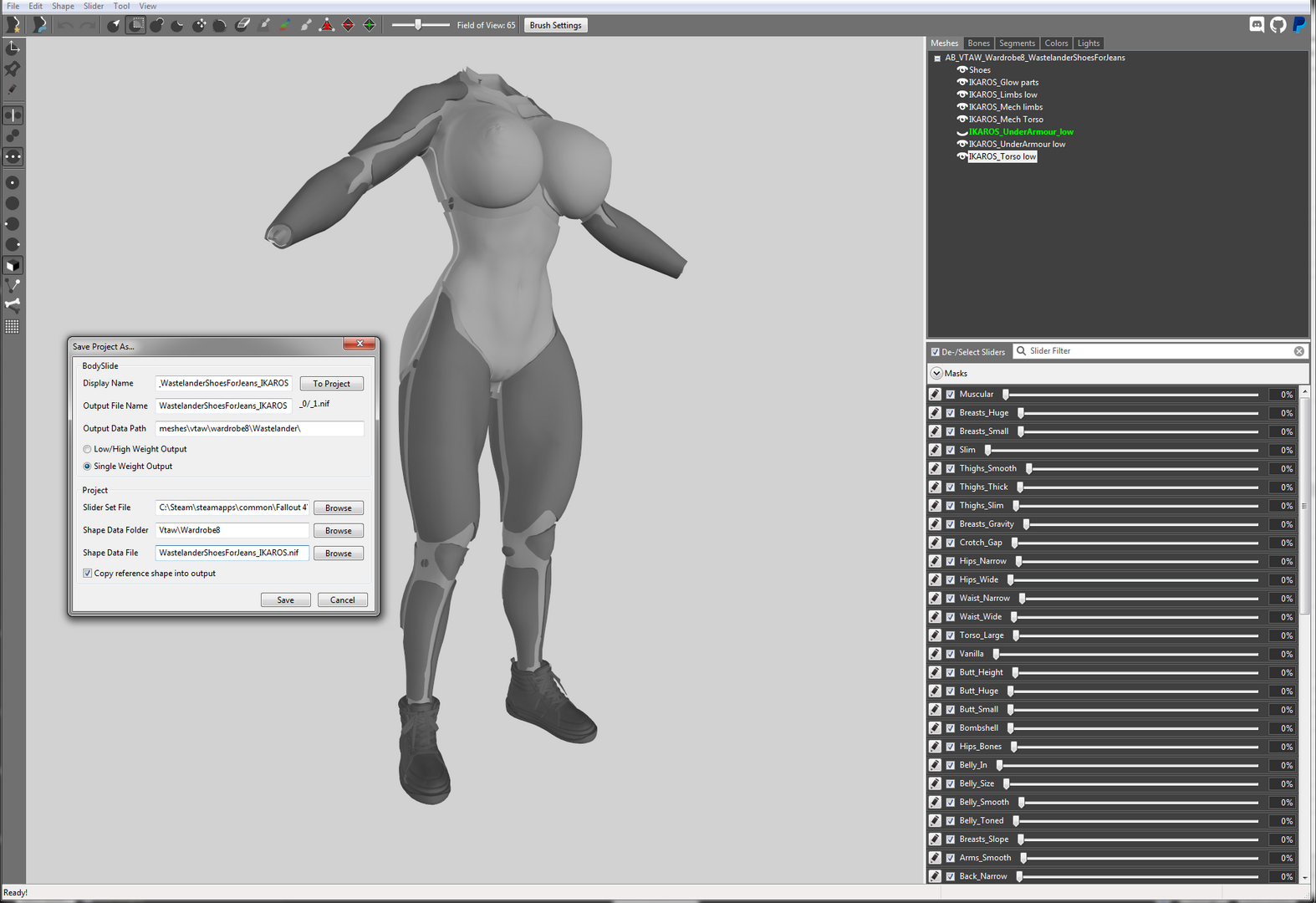Screen dimensions: 1316x903
Task: Toggle perspective cube view icon
Action: coord(13,266)
